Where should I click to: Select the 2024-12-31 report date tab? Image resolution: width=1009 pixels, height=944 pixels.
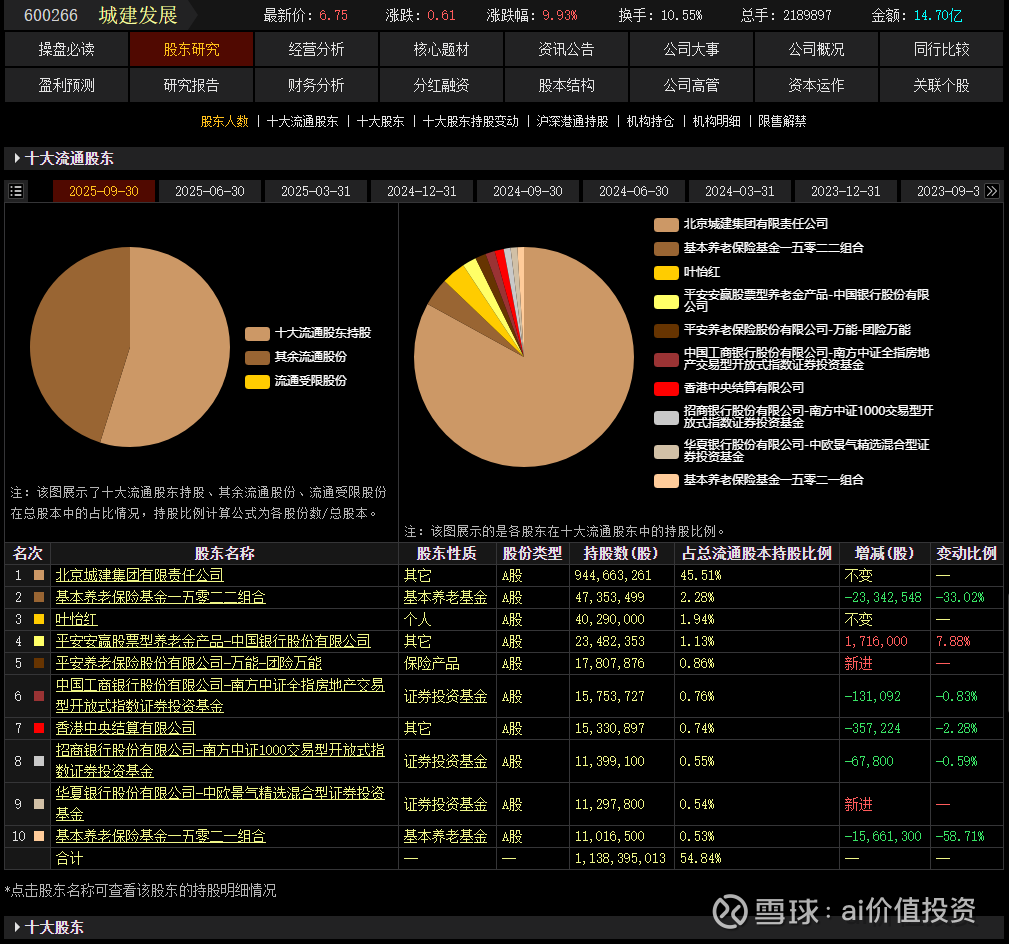422,191
